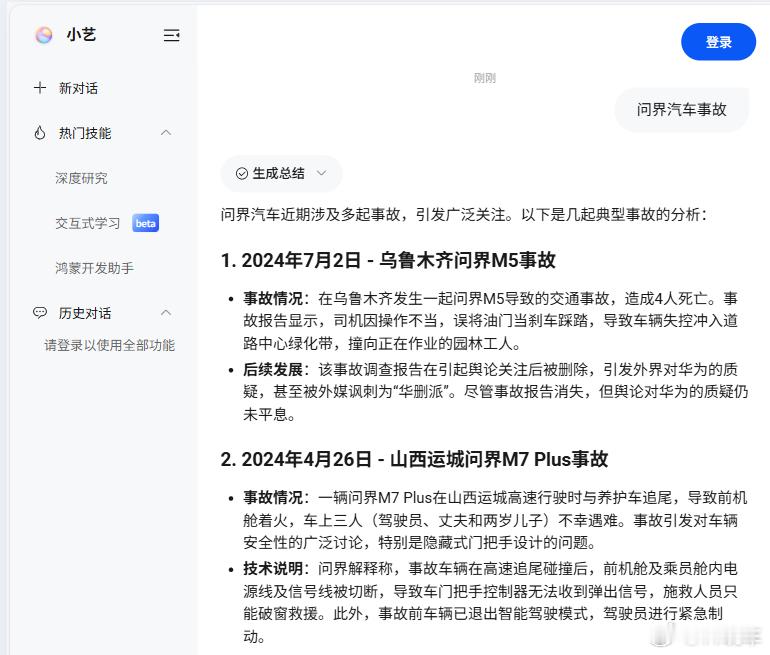Collapse the 历史对话 section chevron
Viewport: 770px width, 655px height.
click(166, 313)
